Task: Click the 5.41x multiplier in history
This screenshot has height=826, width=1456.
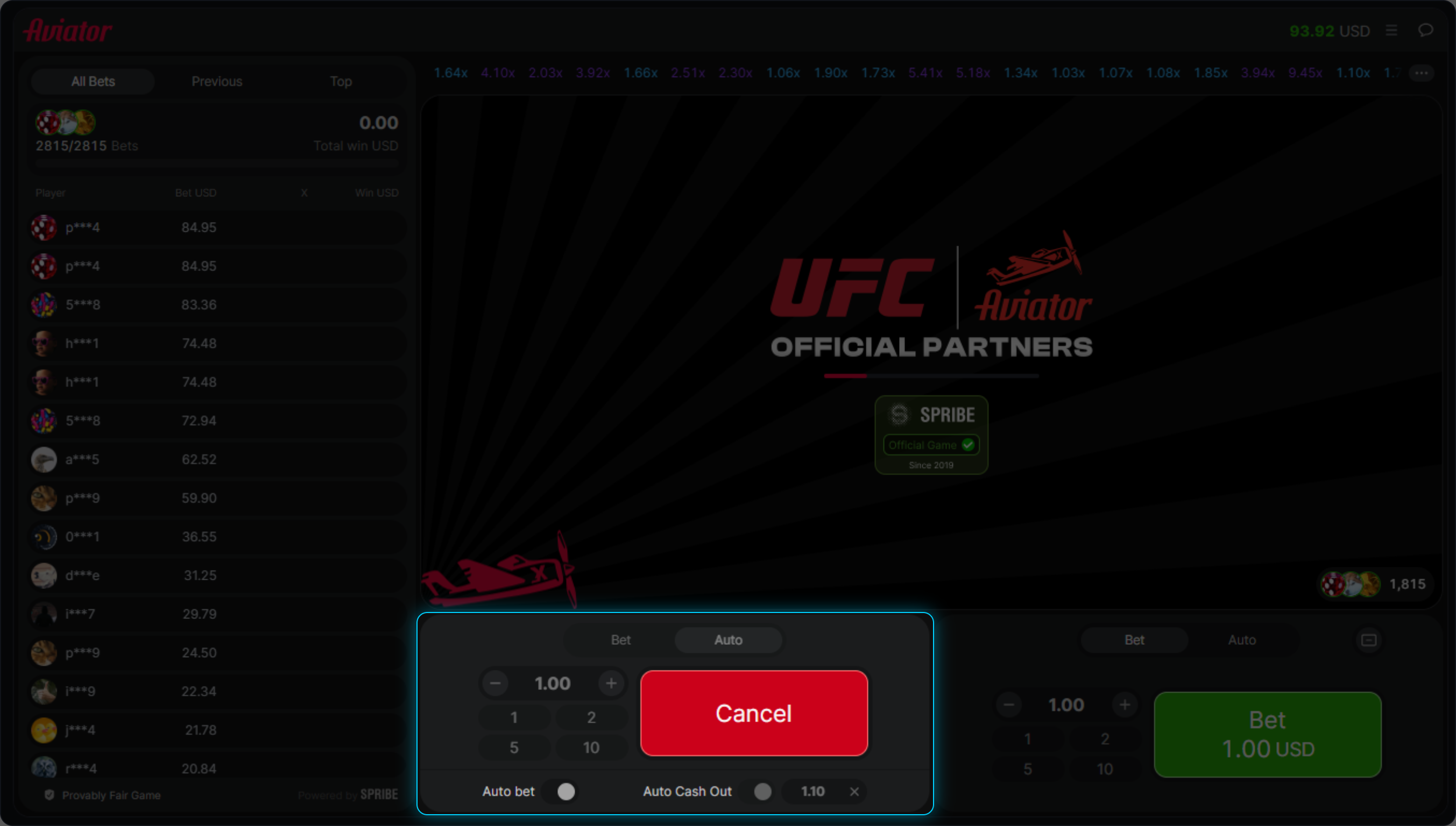Action: point(925,73)
